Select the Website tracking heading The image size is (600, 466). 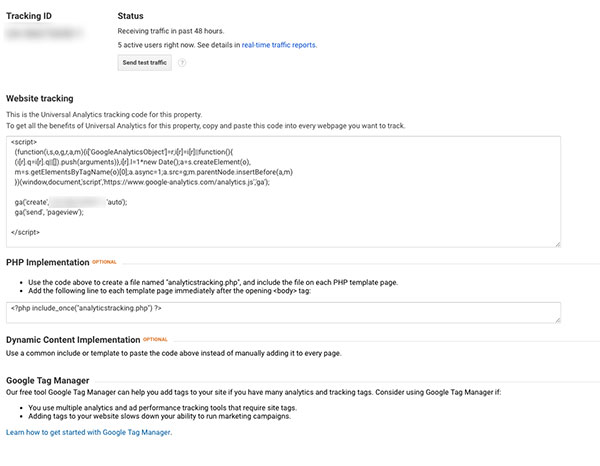40,99
